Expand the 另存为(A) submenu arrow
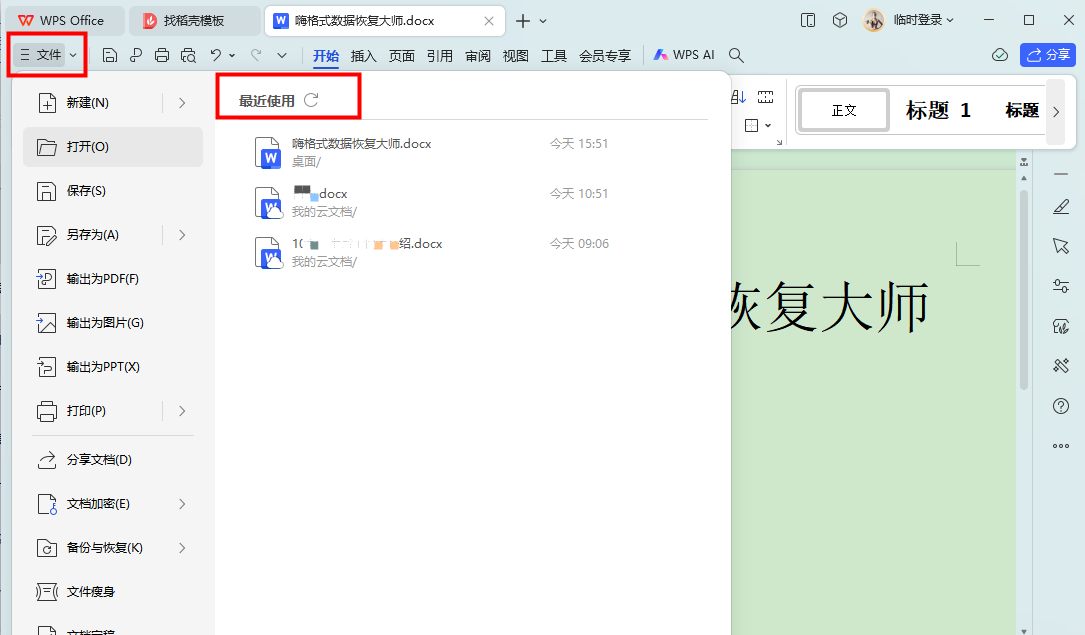This screenshot has width=1085, height=635. tap(182, 235)
